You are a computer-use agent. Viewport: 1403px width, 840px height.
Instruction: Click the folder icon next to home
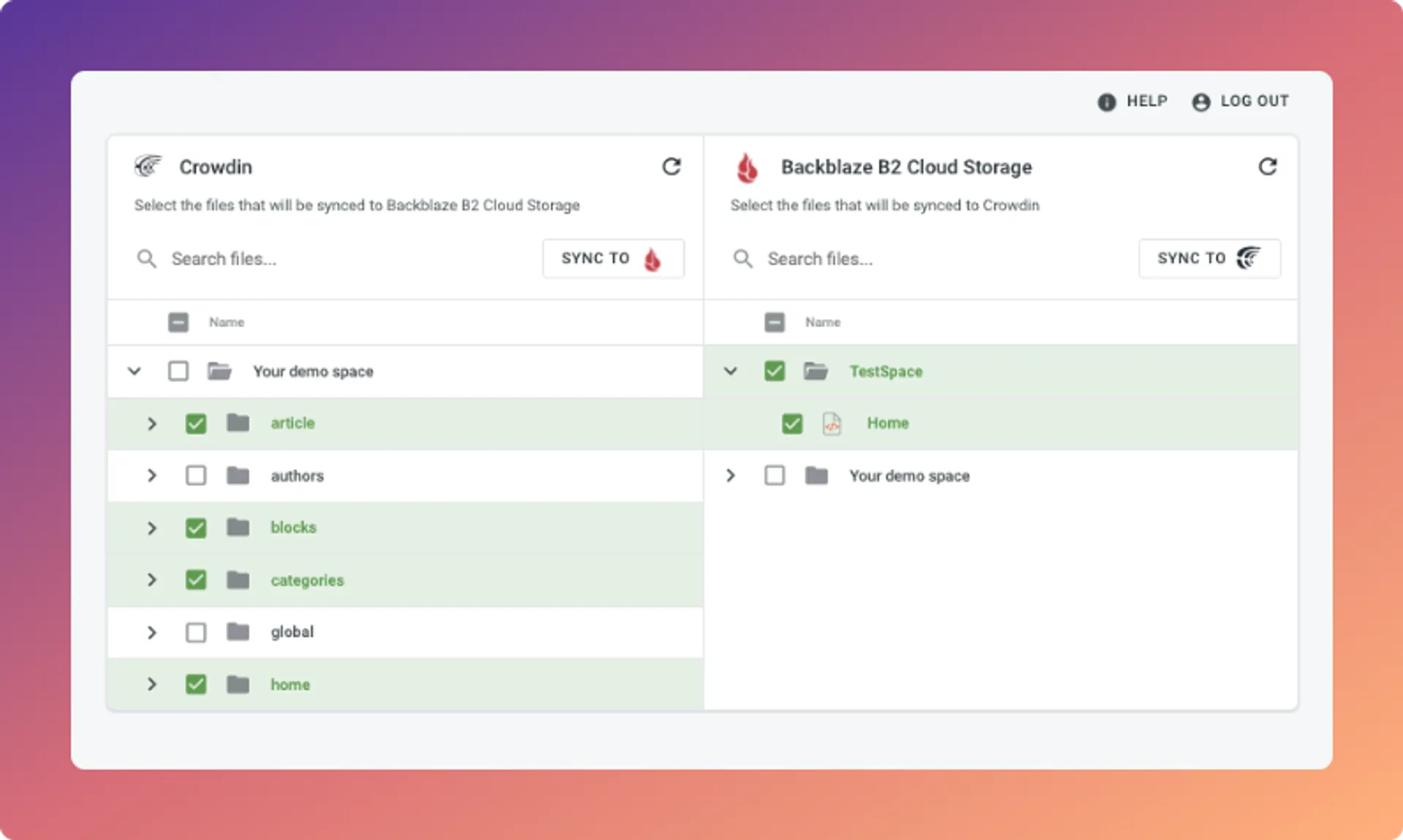point(237,684)
